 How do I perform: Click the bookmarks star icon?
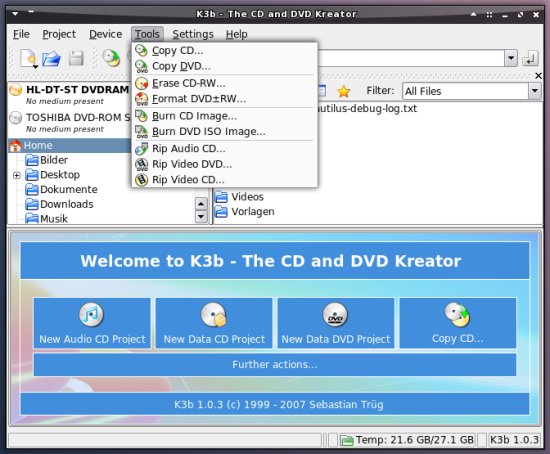pyautogui.click(x=343, y=91)
